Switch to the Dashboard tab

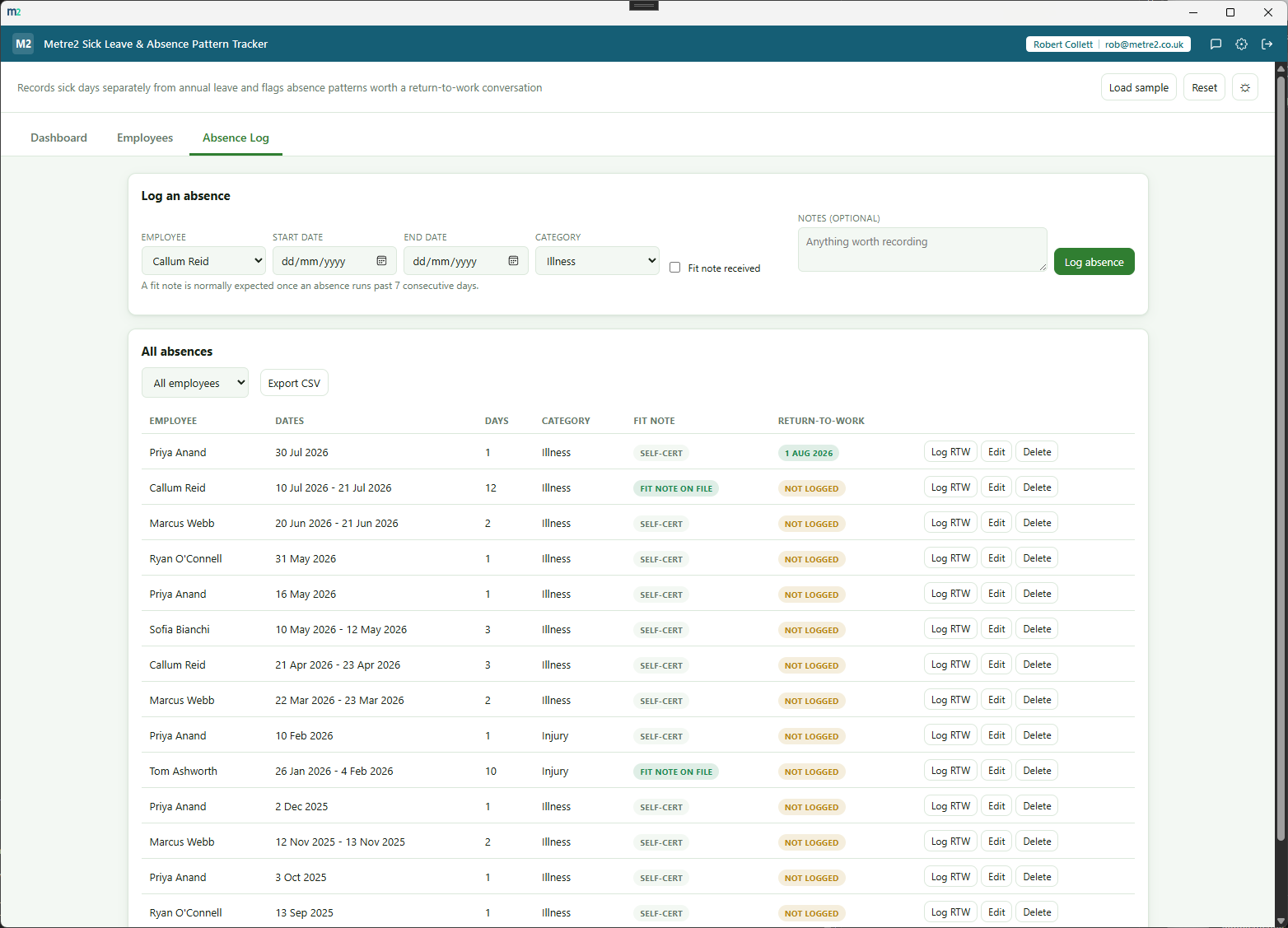58,138
